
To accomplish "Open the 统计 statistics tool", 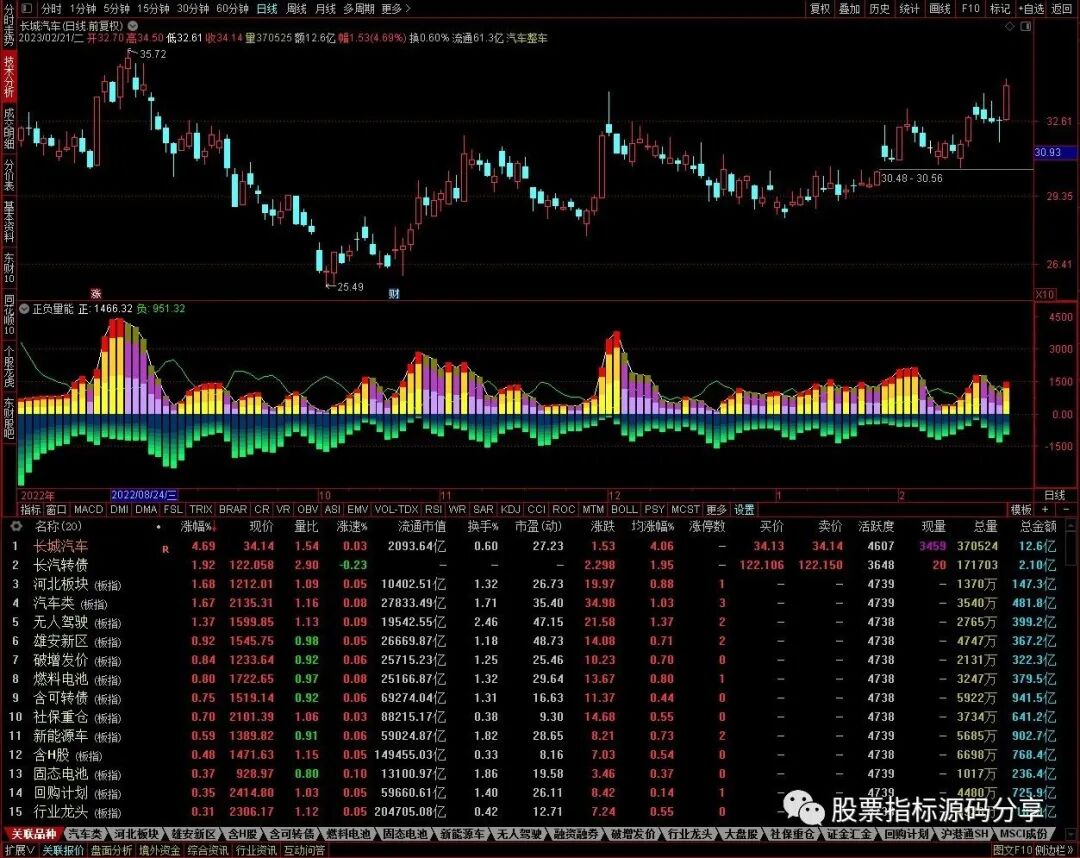I will coord(909,8).
